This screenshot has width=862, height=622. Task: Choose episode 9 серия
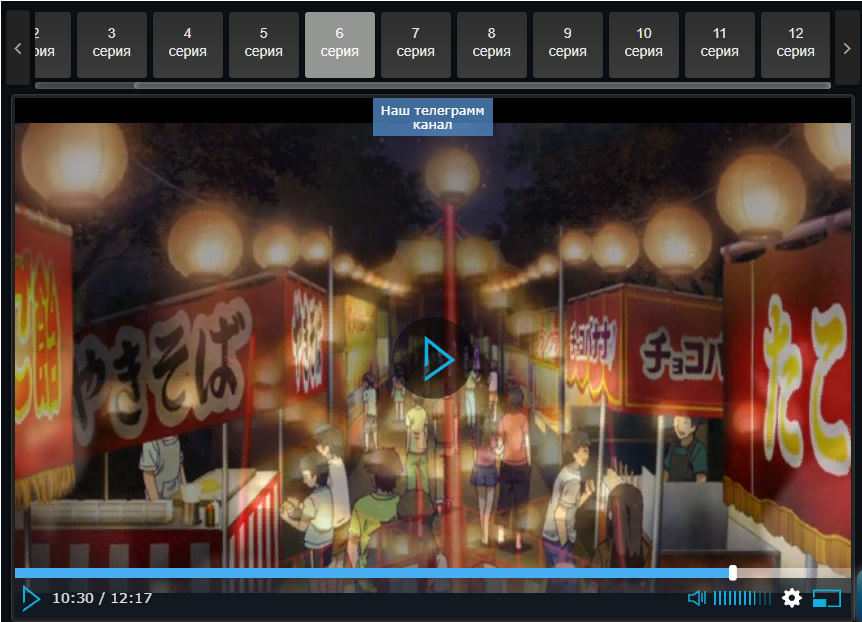568,44
